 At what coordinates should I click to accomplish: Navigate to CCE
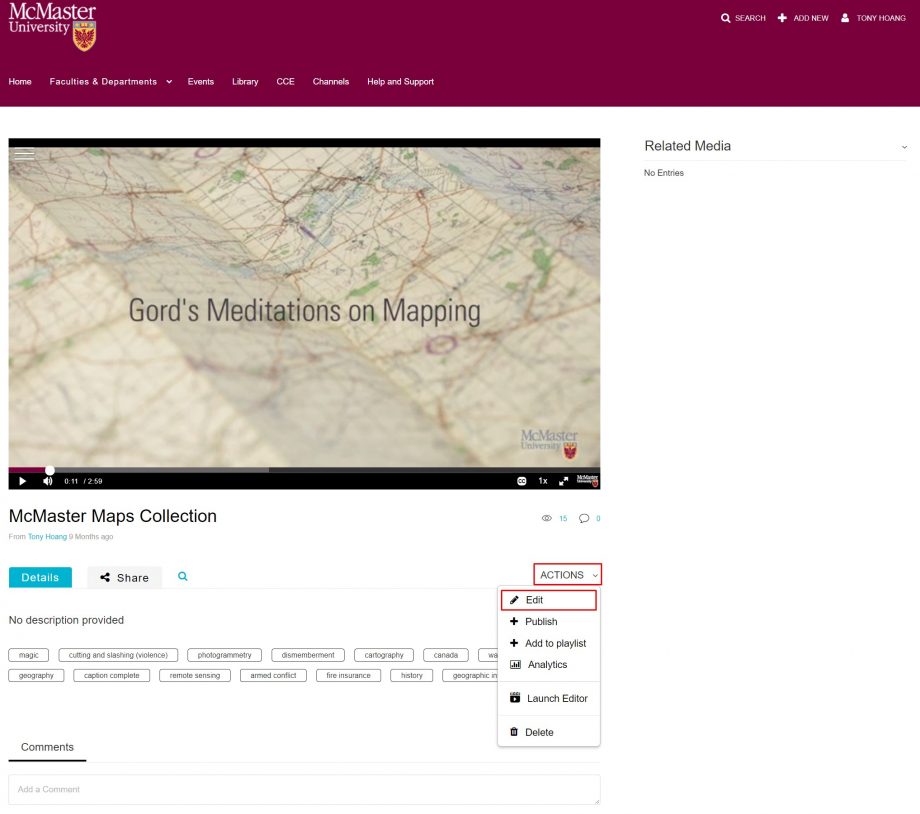tap(286, 82)
